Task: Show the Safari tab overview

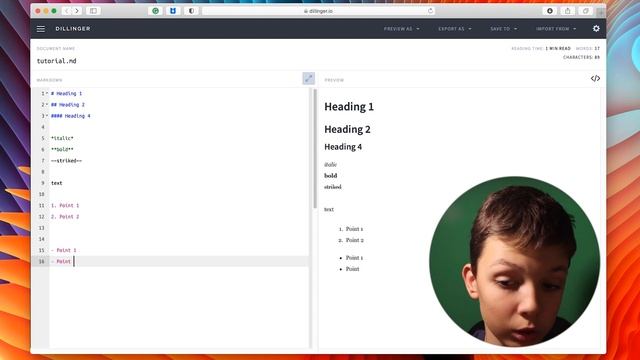Action: pos(586,11)
